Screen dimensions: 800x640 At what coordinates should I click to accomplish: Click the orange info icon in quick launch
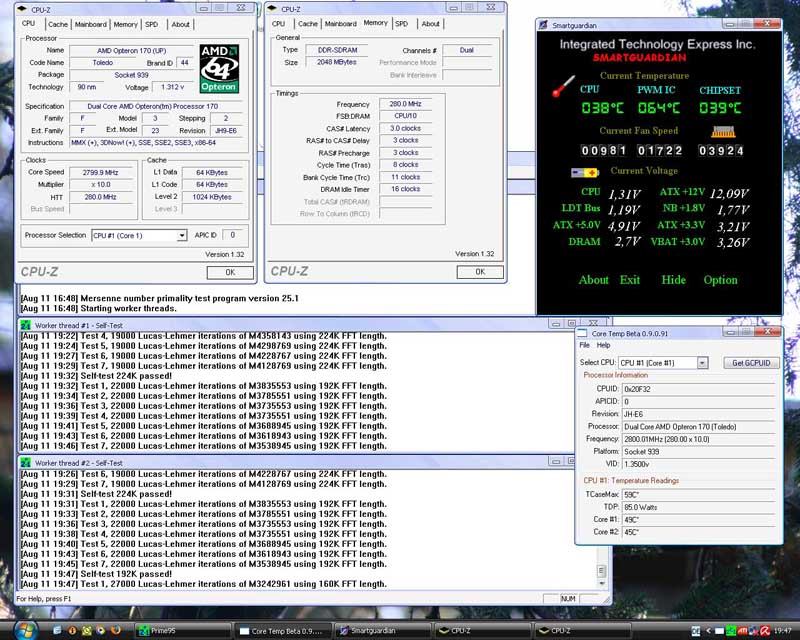point(72,630)
